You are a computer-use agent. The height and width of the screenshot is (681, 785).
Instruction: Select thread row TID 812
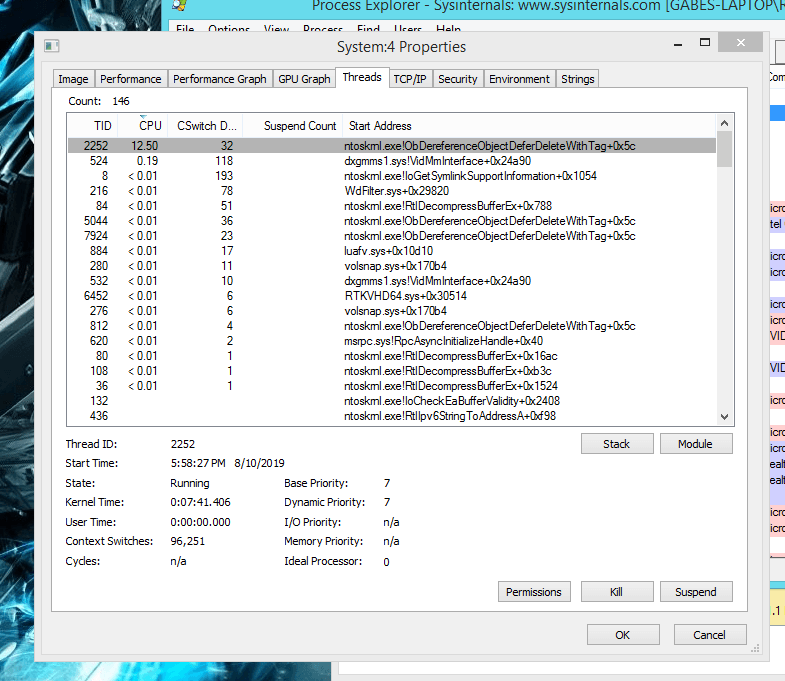point(391,326)
